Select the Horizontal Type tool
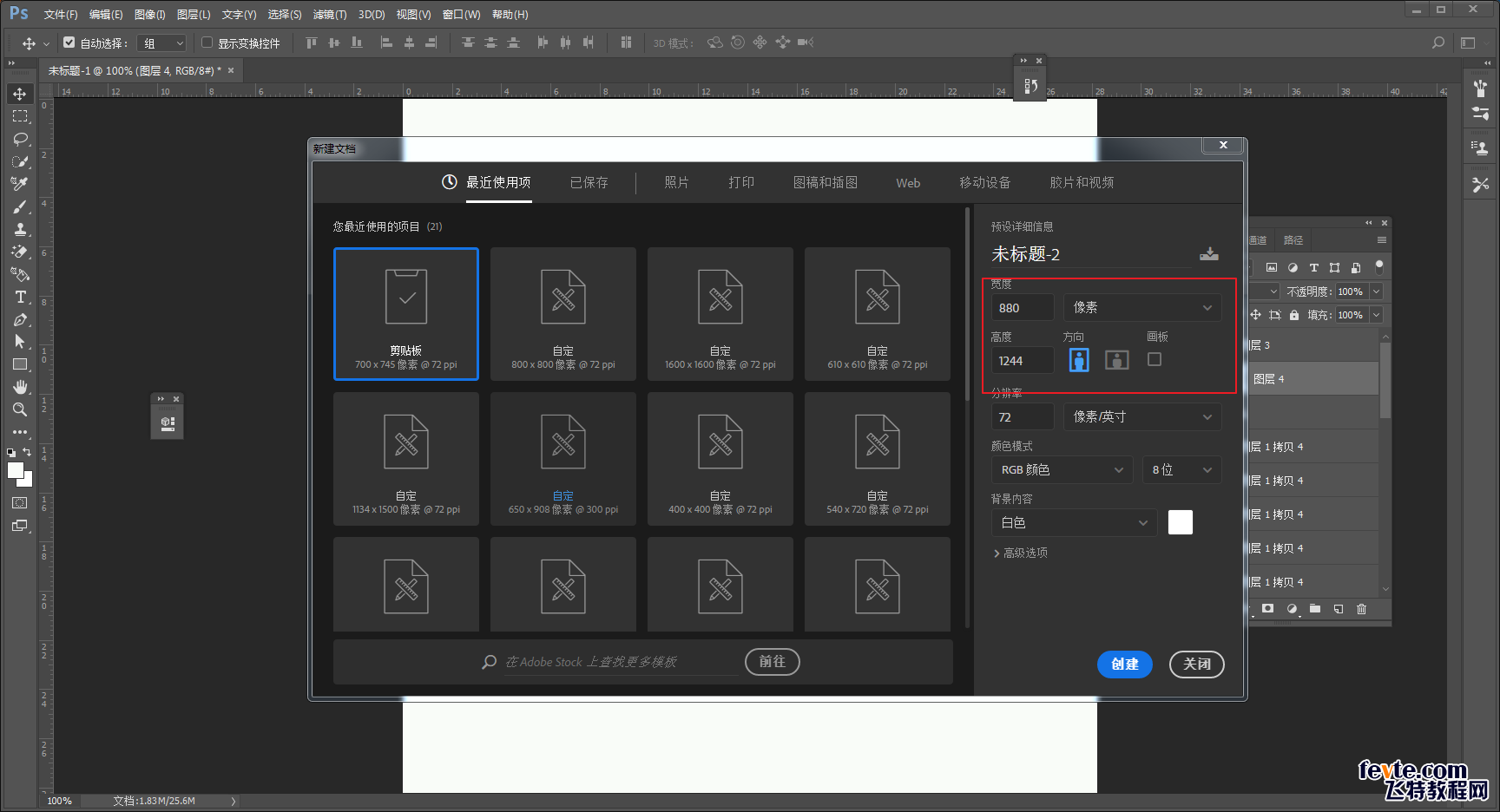Viewport: 1500px width, 812px height. (20, 297)
